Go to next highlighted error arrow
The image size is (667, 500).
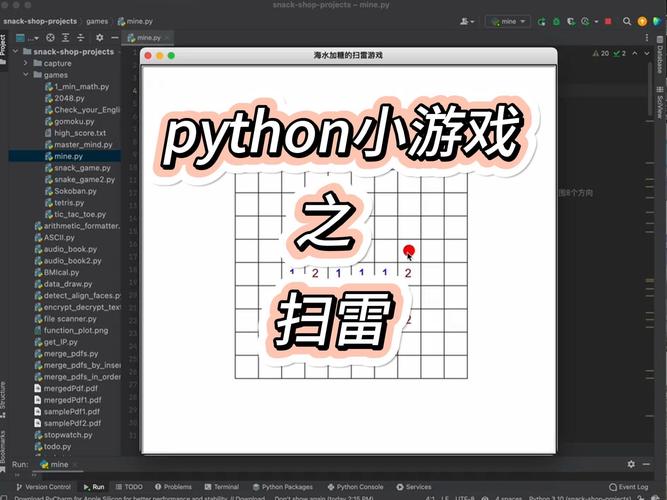647,53
